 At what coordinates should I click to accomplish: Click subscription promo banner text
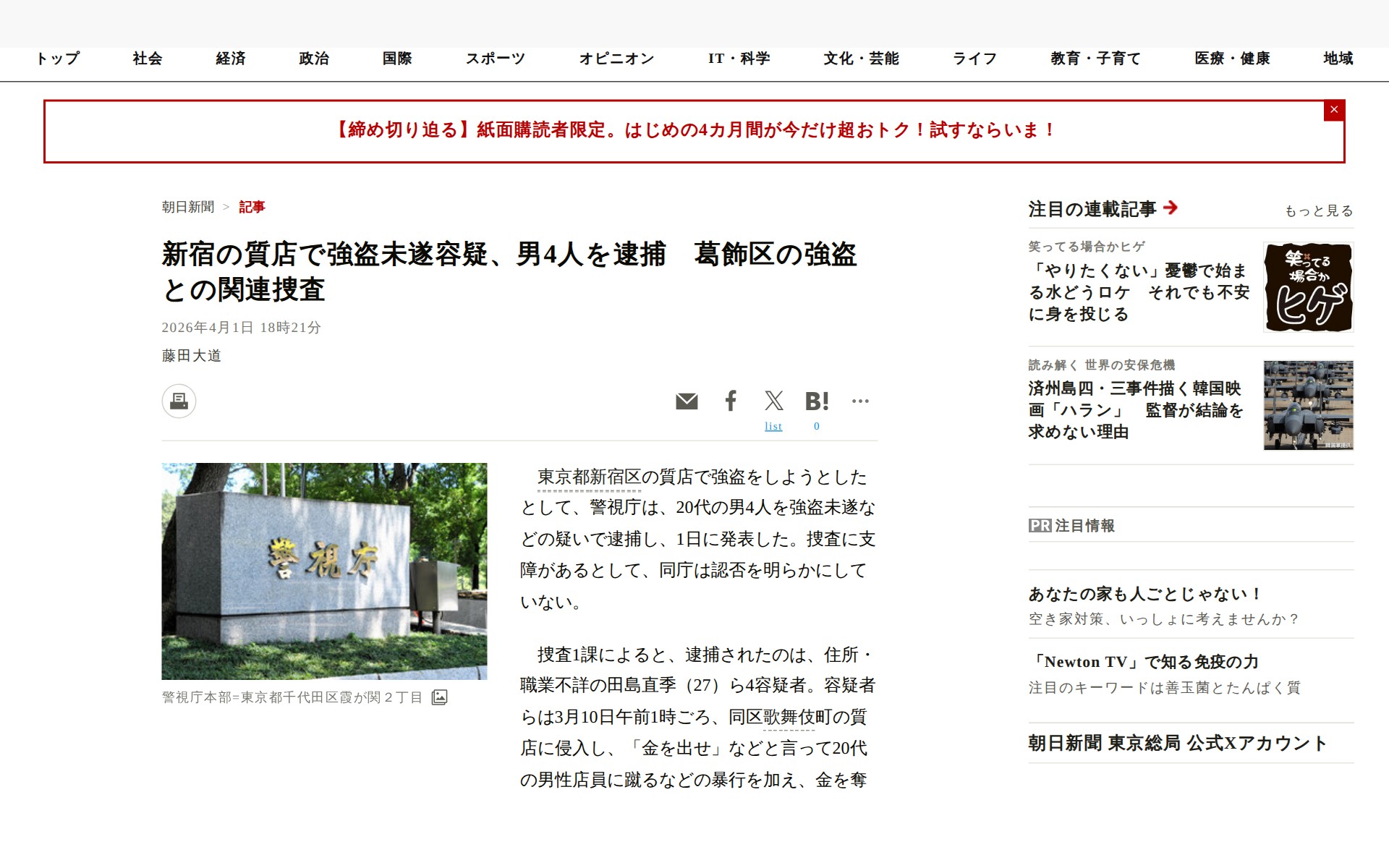(x=693, y=130)
